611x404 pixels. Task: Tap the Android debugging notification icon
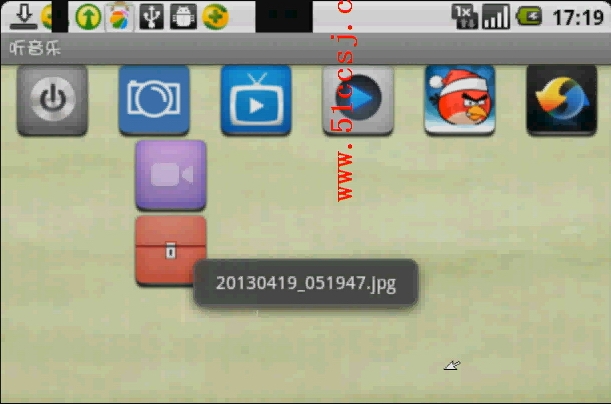(183, 16)
